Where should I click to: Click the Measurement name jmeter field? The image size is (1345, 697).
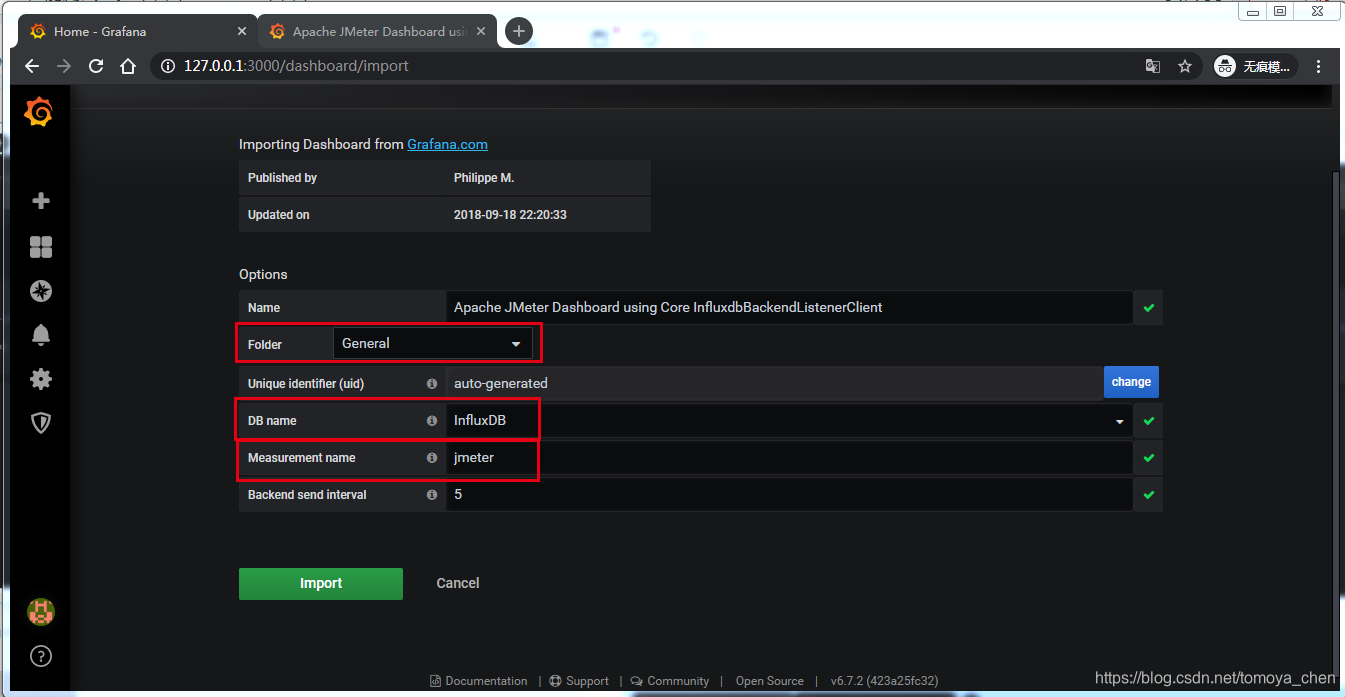coord(789,458)
